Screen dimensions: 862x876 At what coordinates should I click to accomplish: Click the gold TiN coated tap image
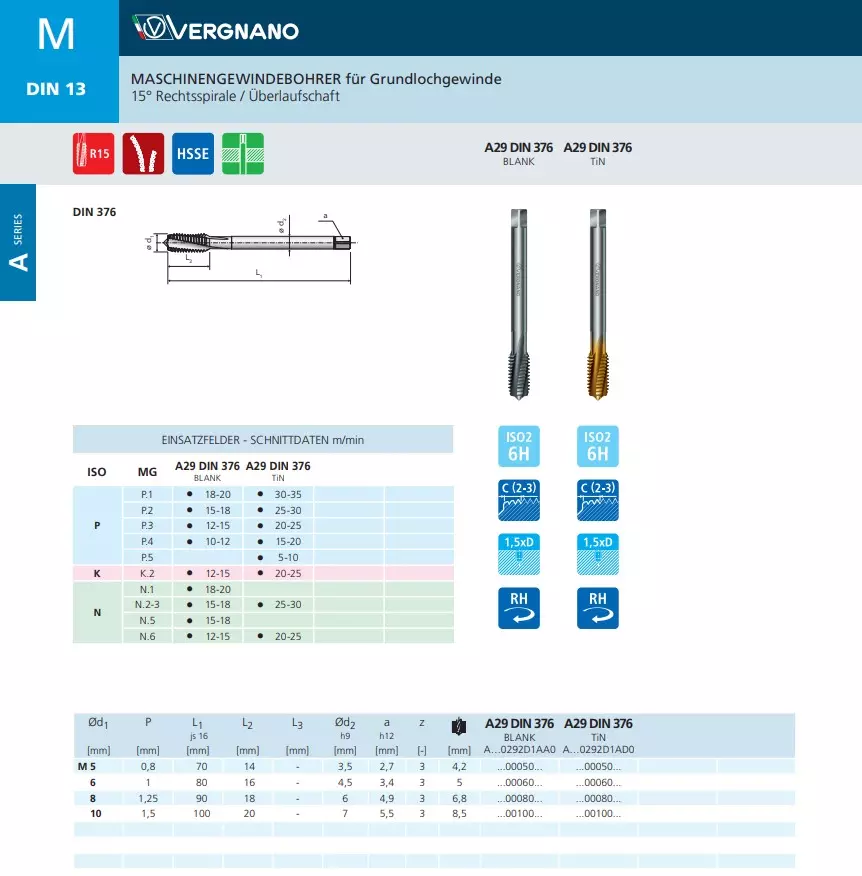(597, 305)
